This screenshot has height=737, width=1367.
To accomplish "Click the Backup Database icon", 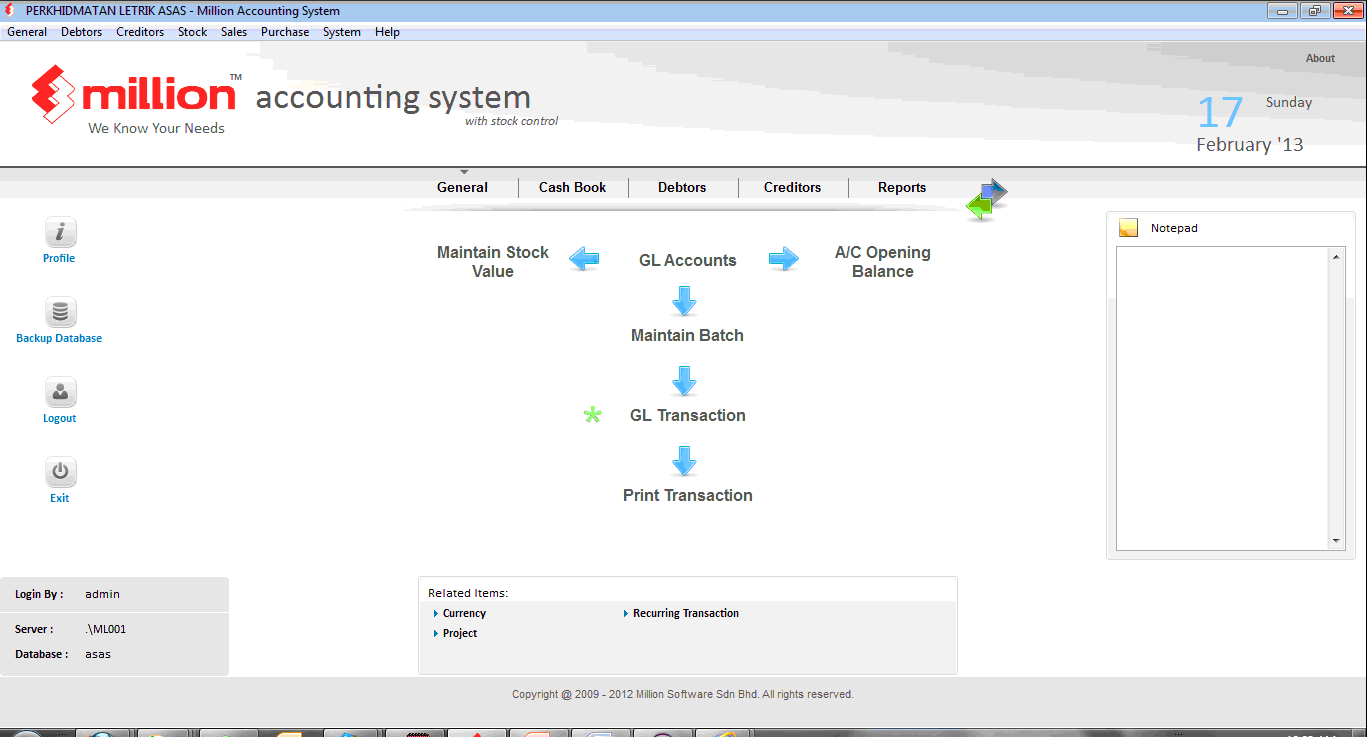I will [59, 311].
